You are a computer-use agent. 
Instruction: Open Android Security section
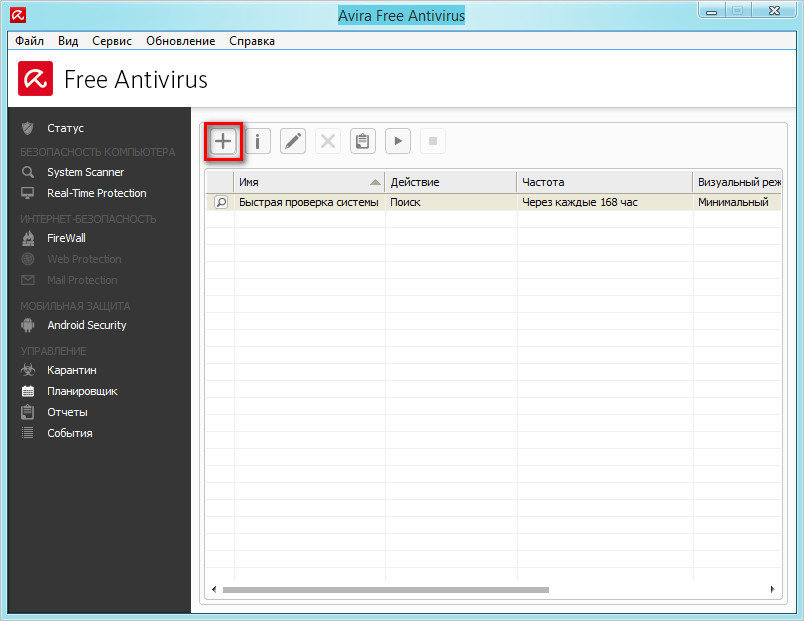86,325
